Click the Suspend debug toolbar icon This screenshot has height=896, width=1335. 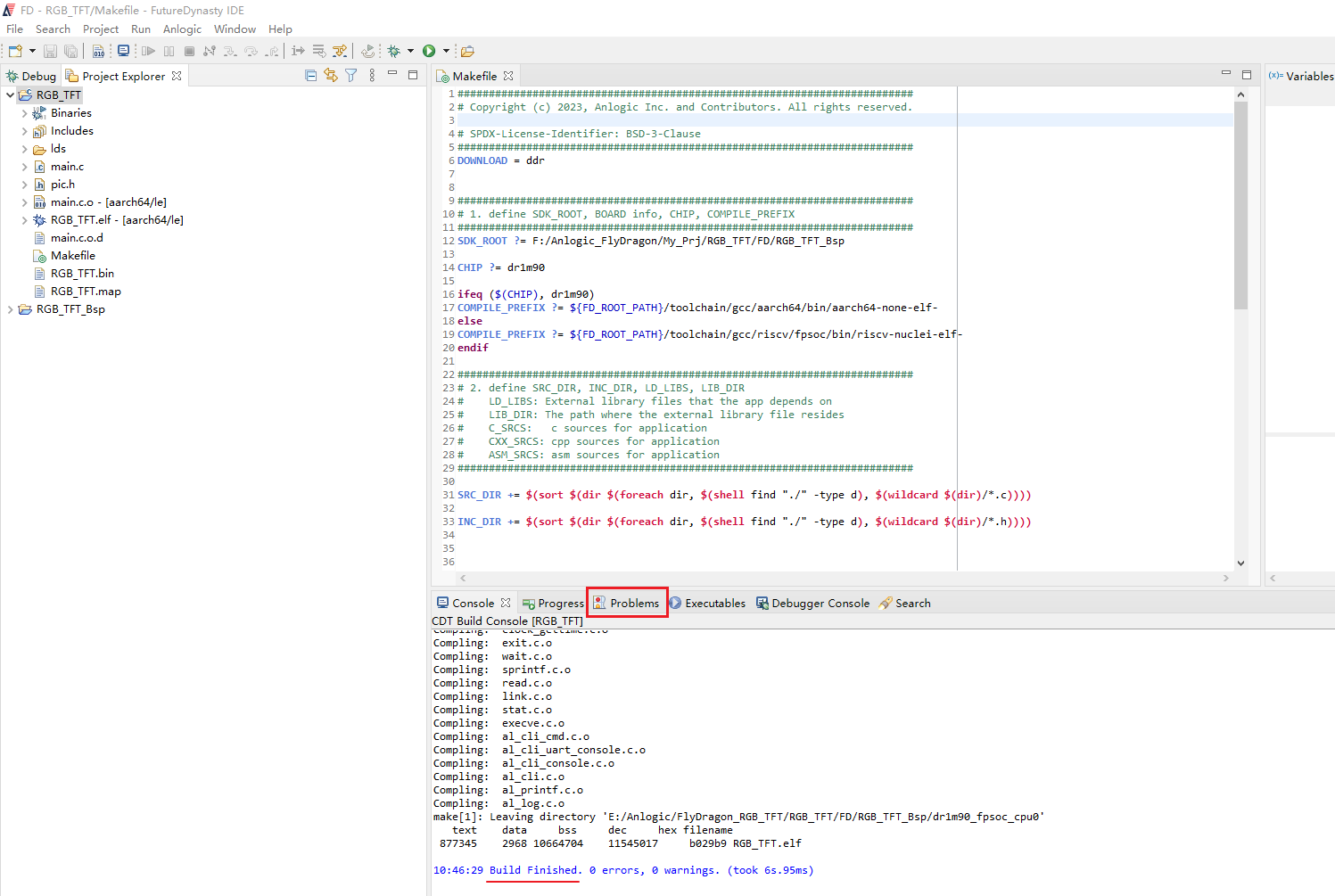click(x=169, y=51)
